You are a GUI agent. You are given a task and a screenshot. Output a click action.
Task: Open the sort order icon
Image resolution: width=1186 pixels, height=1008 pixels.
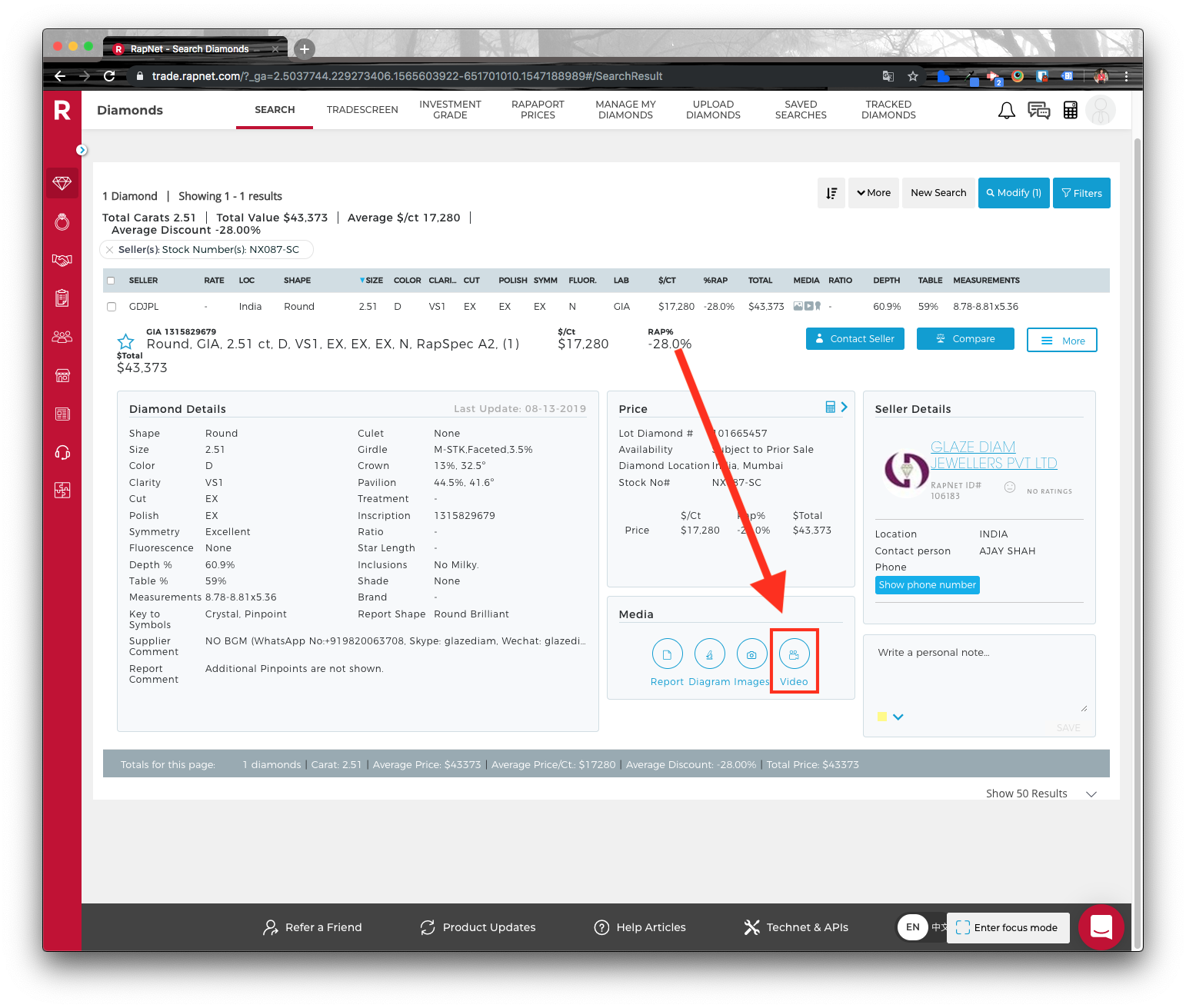click(x=831, y=193)
